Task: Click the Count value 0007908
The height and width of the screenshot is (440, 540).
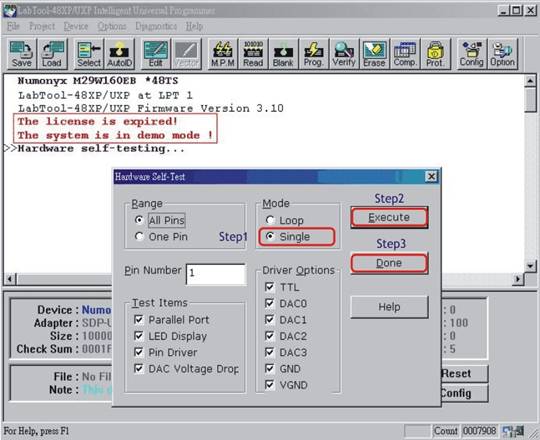Action: click(479, 431)
